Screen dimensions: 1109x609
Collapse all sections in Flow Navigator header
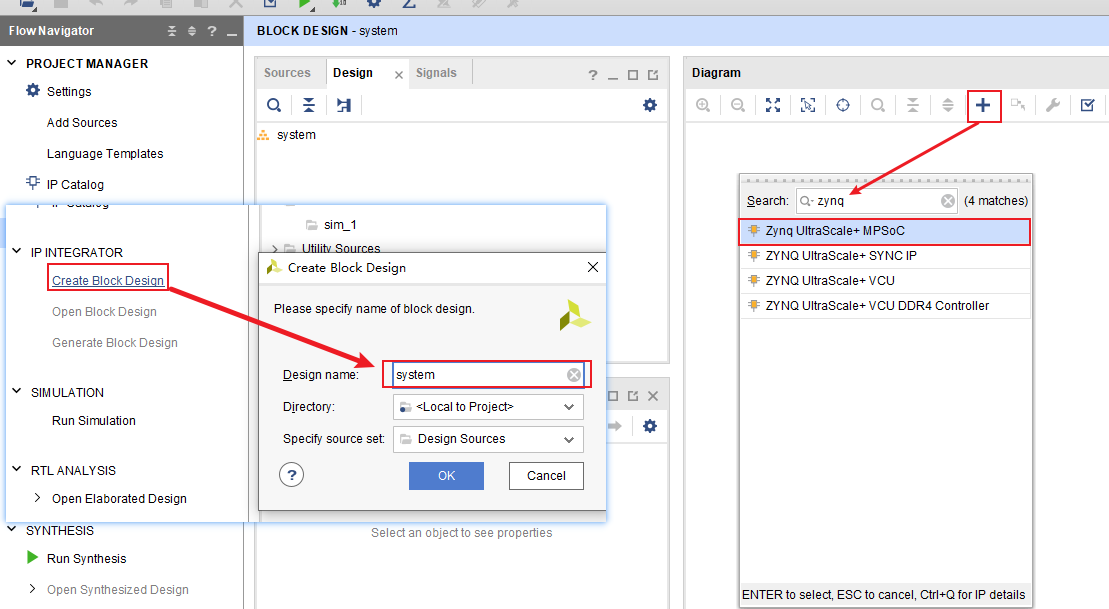(x=172, y=31)
